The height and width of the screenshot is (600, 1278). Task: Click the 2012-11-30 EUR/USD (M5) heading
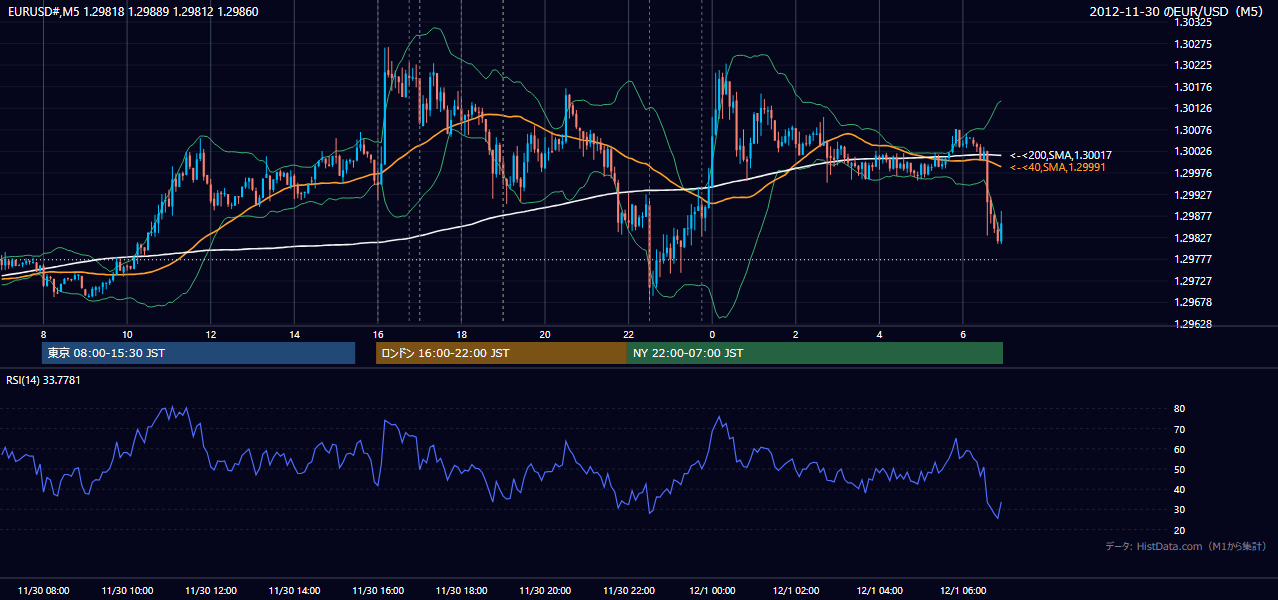(x=1177, y=11)
